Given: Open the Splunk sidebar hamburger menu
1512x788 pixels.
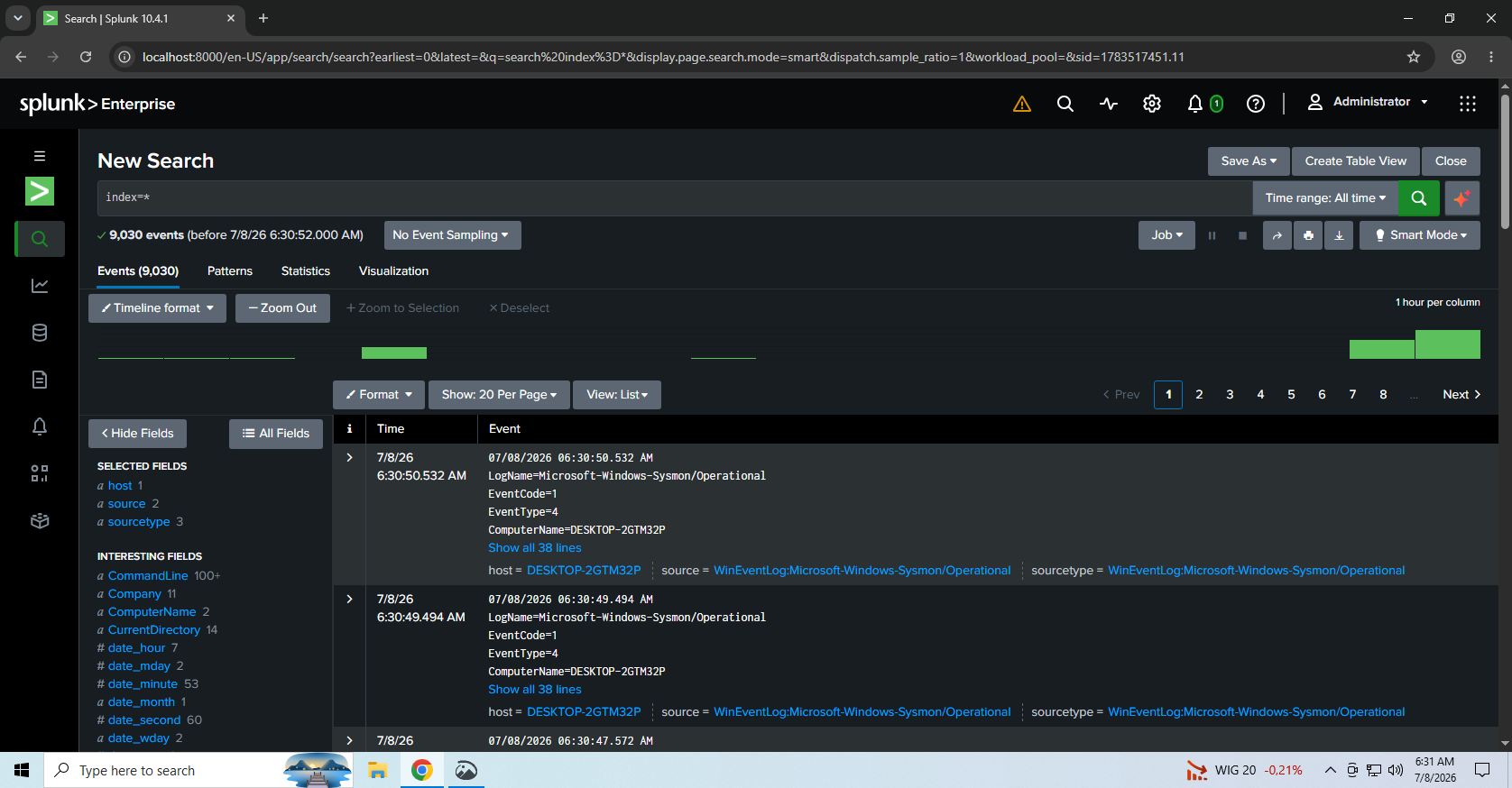Looking at the screenshot, I should pyautogui.click(x=40, y=156).
